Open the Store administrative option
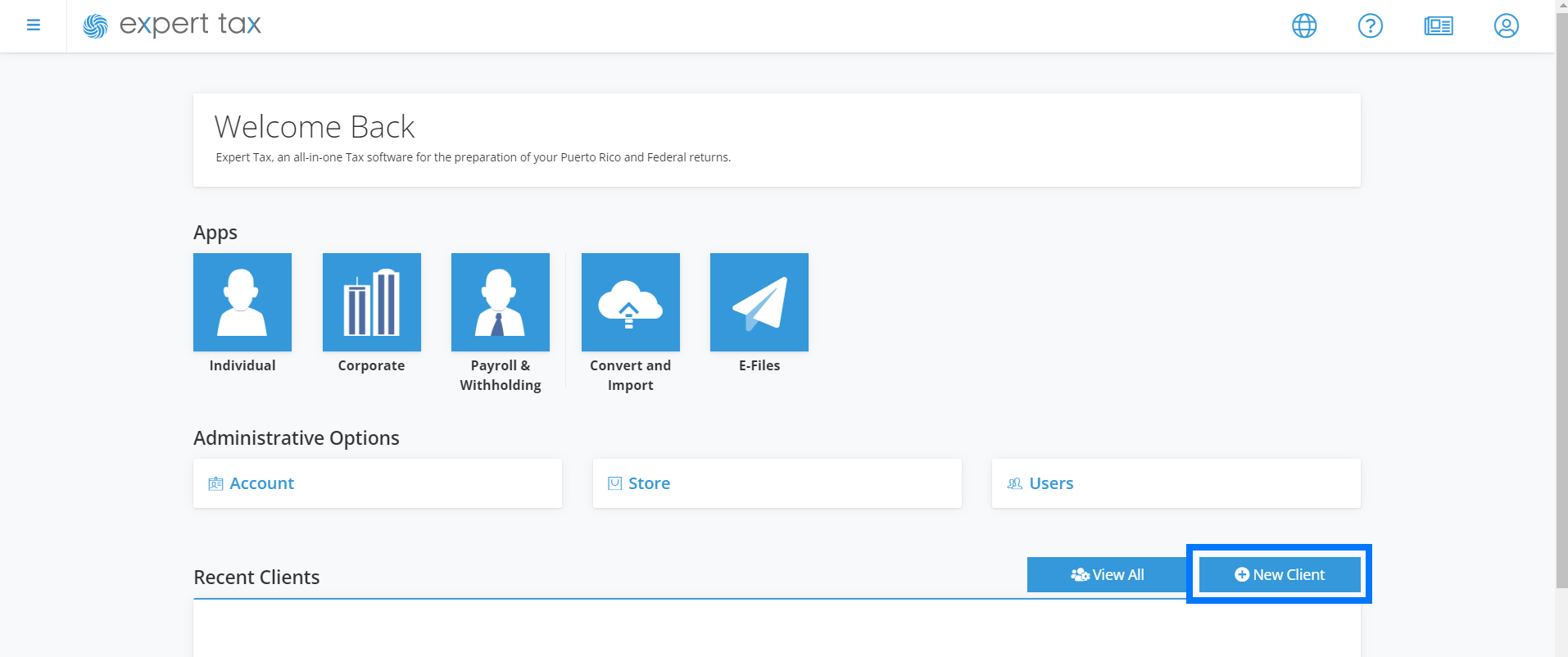The width and height of the screenshot is (1568, 657). click(777, 483)
